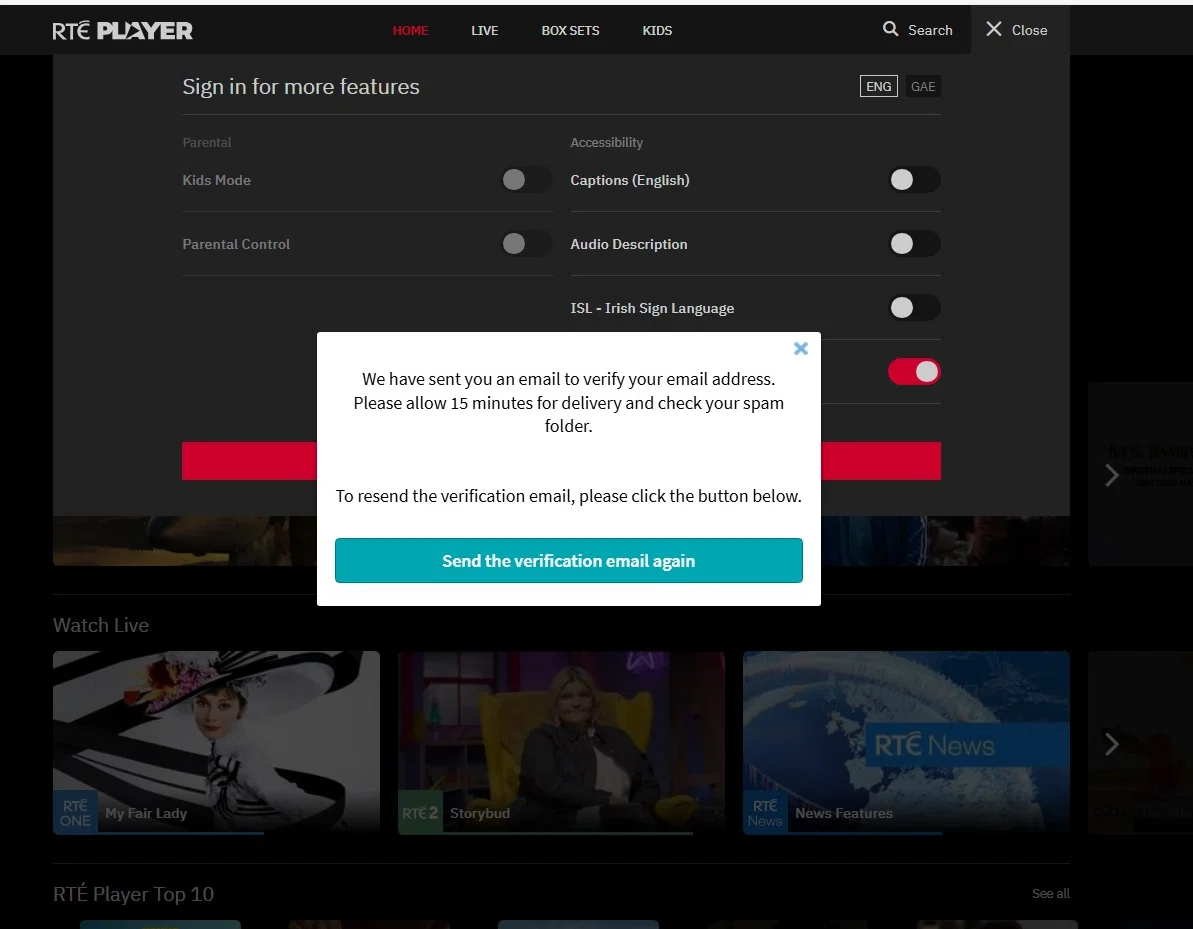This screenshot has height=929, width=1193.
Task: Click the Search label text
Action: click(x=930, y=30)
